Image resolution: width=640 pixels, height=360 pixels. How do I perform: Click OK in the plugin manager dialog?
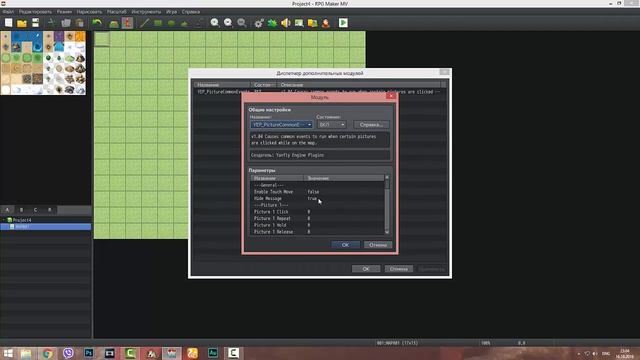[366, 269]
